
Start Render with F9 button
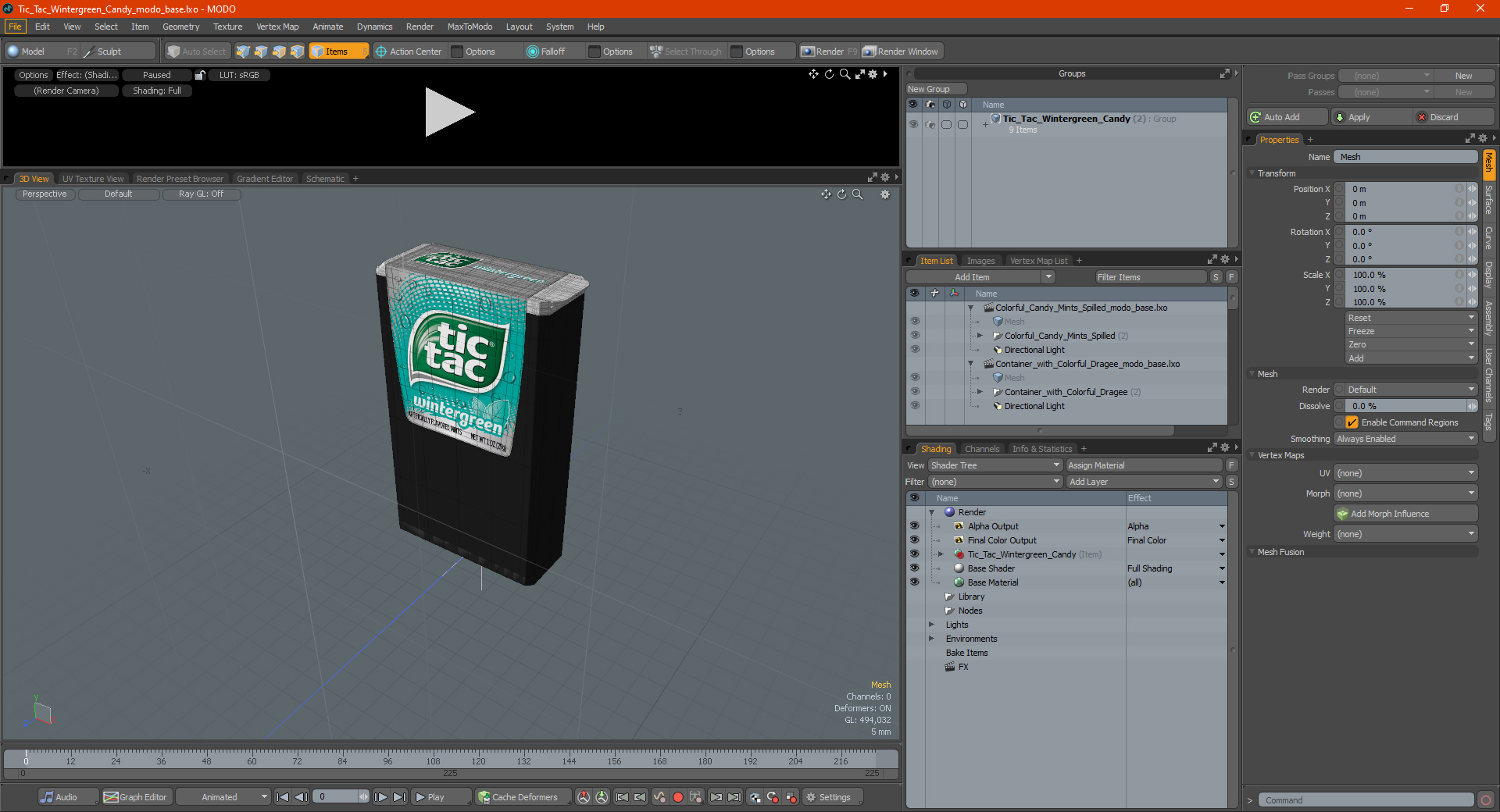[x=829, y=52]
